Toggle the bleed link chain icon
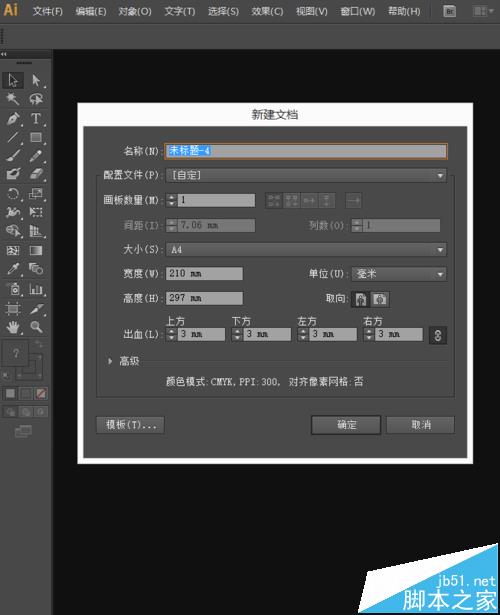Viewport: 500px width, 615px height. tap(438, 335)
